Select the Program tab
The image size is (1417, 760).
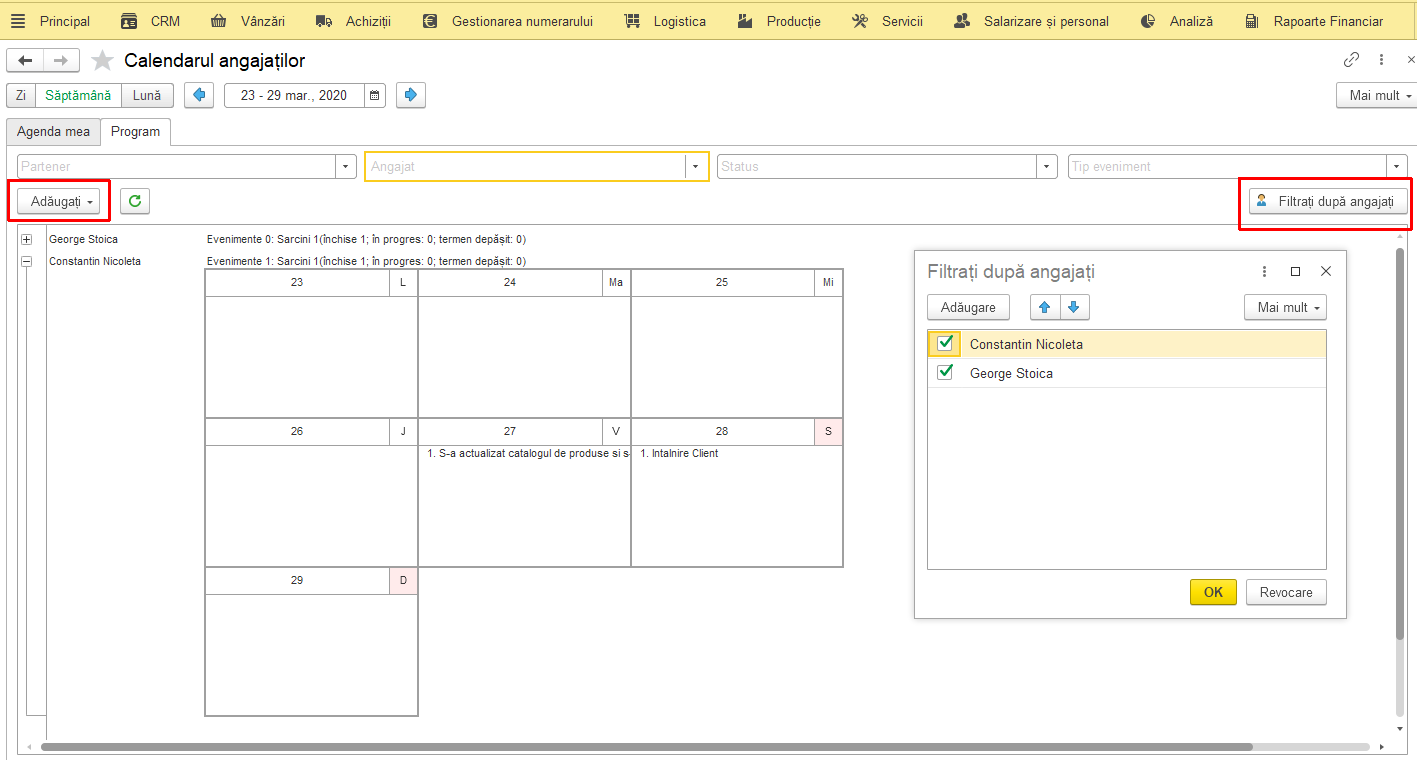tap(135, 131)
